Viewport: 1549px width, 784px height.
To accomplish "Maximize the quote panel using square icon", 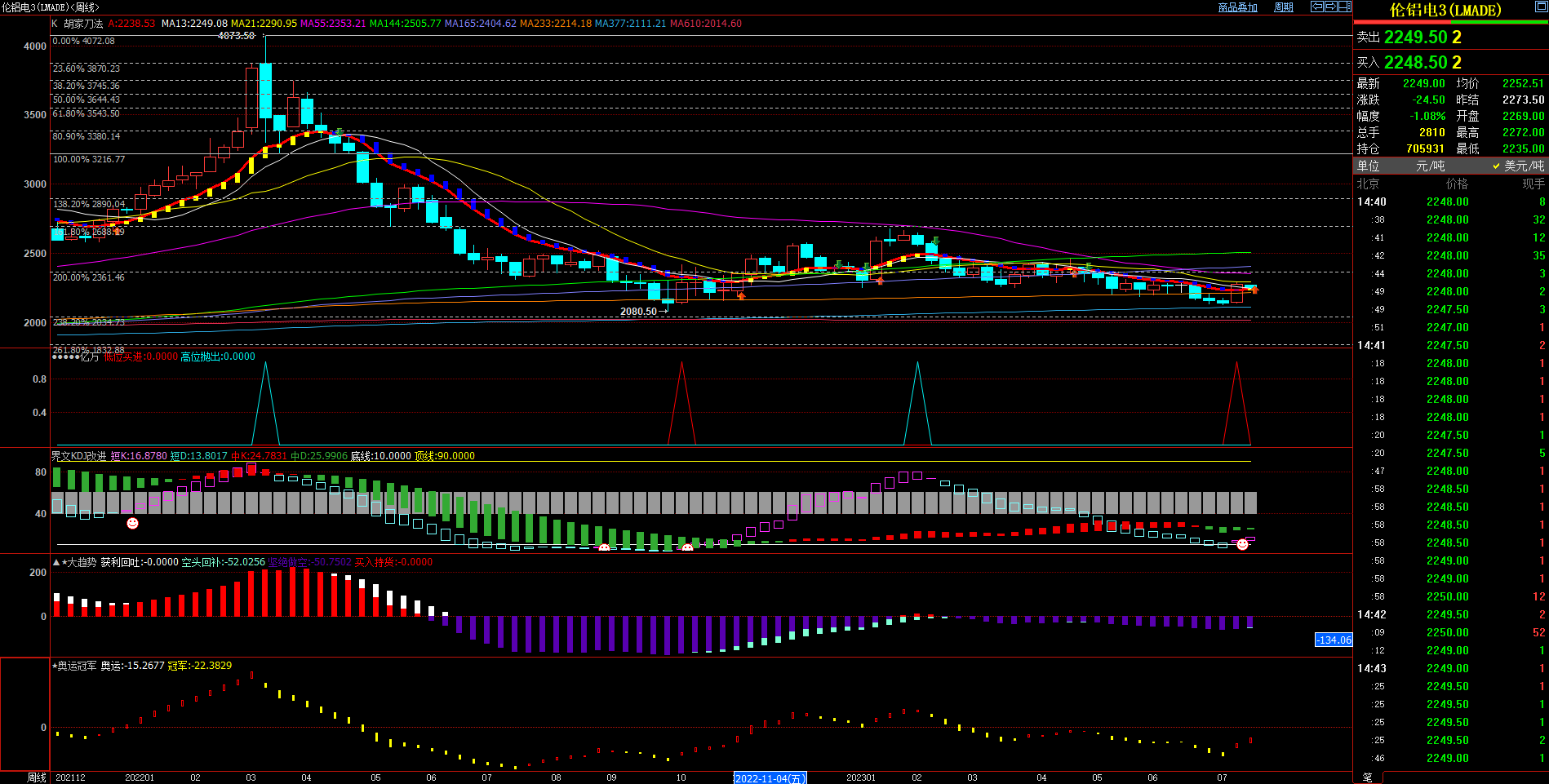I will click(1540, 7).
